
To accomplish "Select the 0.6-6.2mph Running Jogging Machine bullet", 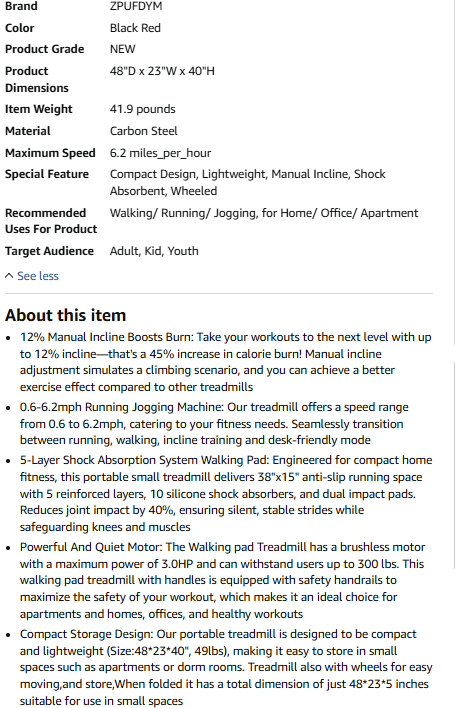I will coord(214,424).
